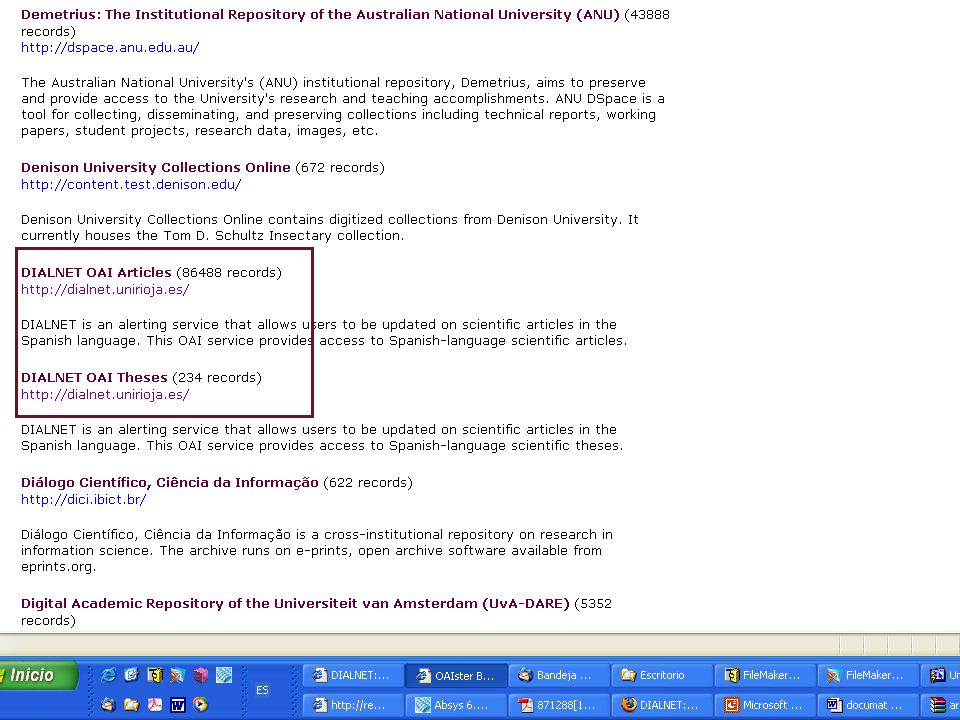Switch to the second FileMaker taskbar window with tools icon
960x720 pixels.
(x=868, y=675)
